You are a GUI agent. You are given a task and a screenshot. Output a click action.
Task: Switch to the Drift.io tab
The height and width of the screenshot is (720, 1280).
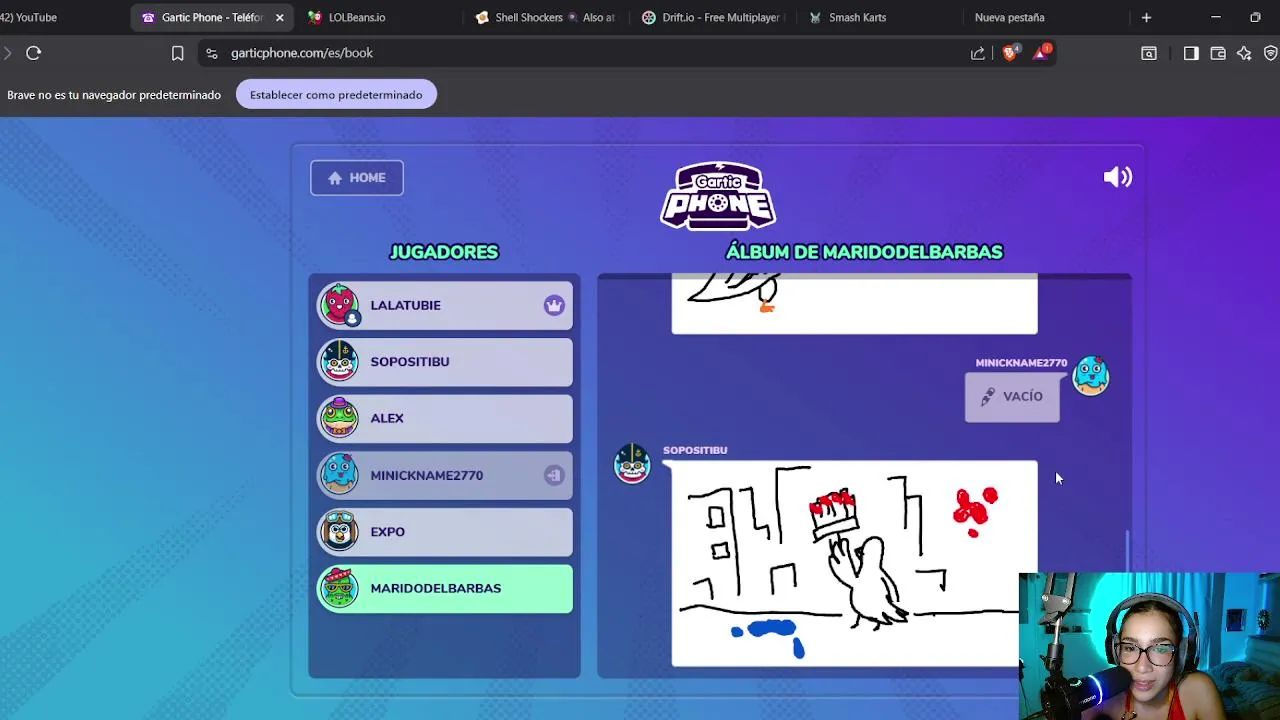(x=712, y=17)
